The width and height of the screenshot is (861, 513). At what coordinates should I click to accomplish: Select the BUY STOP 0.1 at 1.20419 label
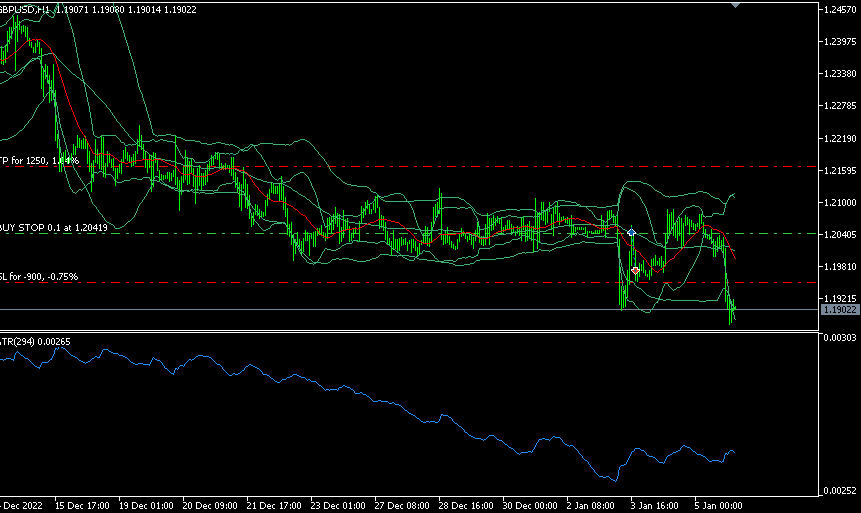54,227
